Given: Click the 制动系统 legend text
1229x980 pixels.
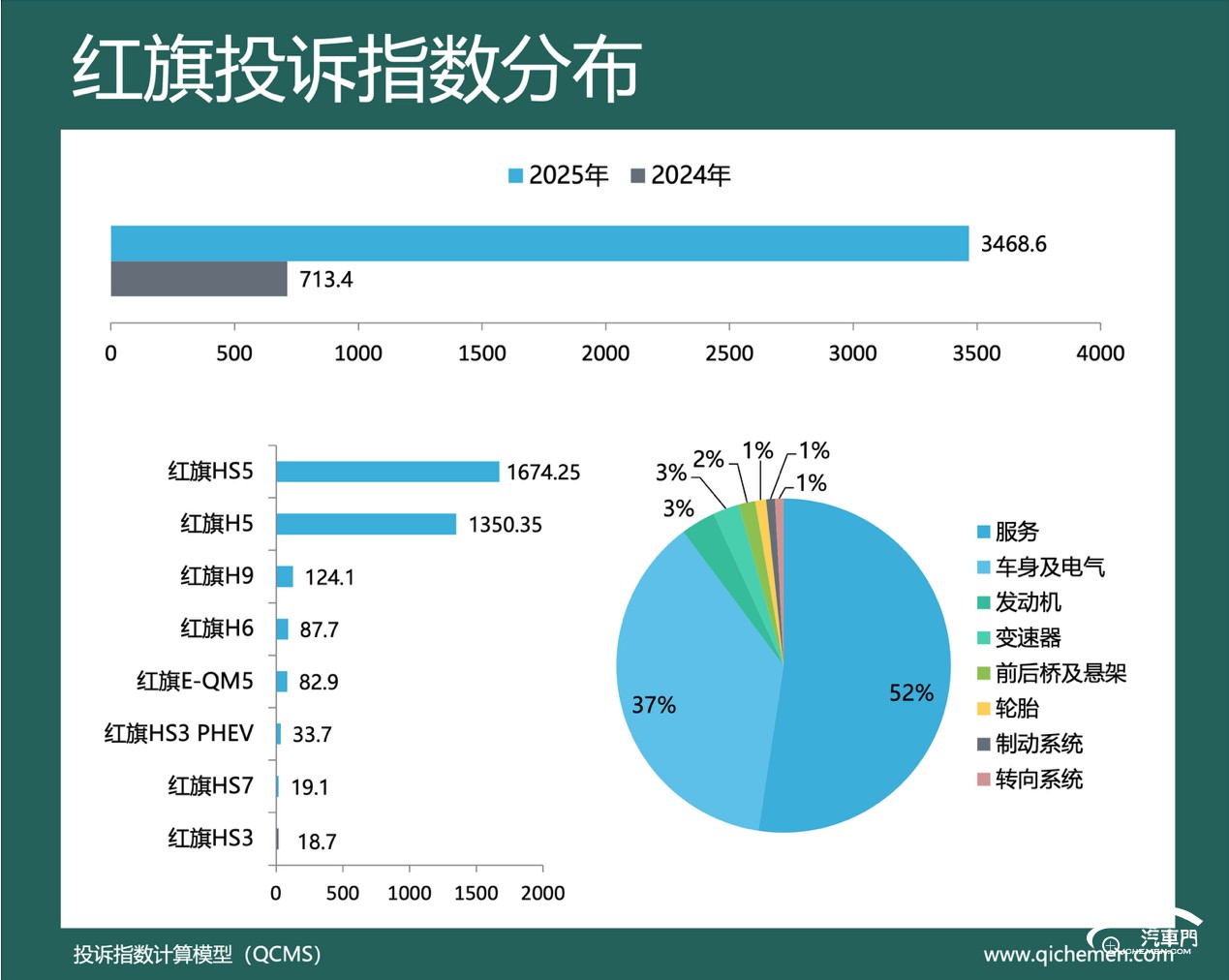Looking at the screenshot, I should [x=1039, y=744].
